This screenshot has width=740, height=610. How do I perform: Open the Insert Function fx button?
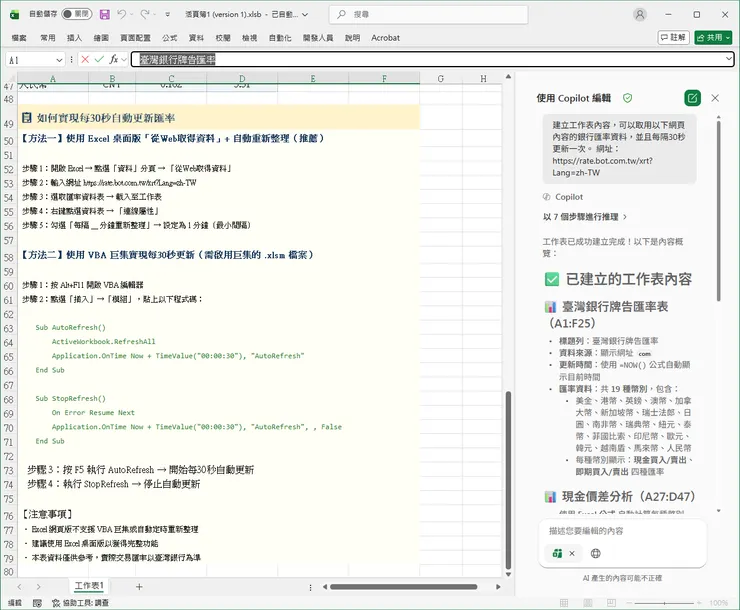113,59
